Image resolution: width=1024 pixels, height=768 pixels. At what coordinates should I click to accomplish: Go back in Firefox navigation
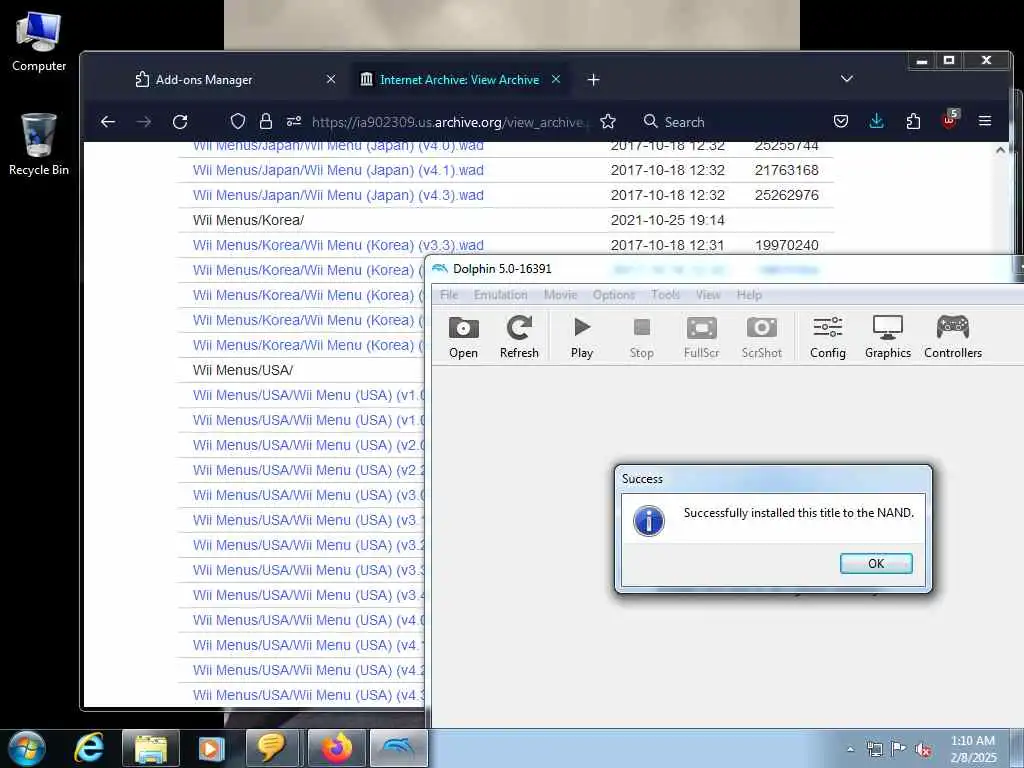click(x=108, y=121)
